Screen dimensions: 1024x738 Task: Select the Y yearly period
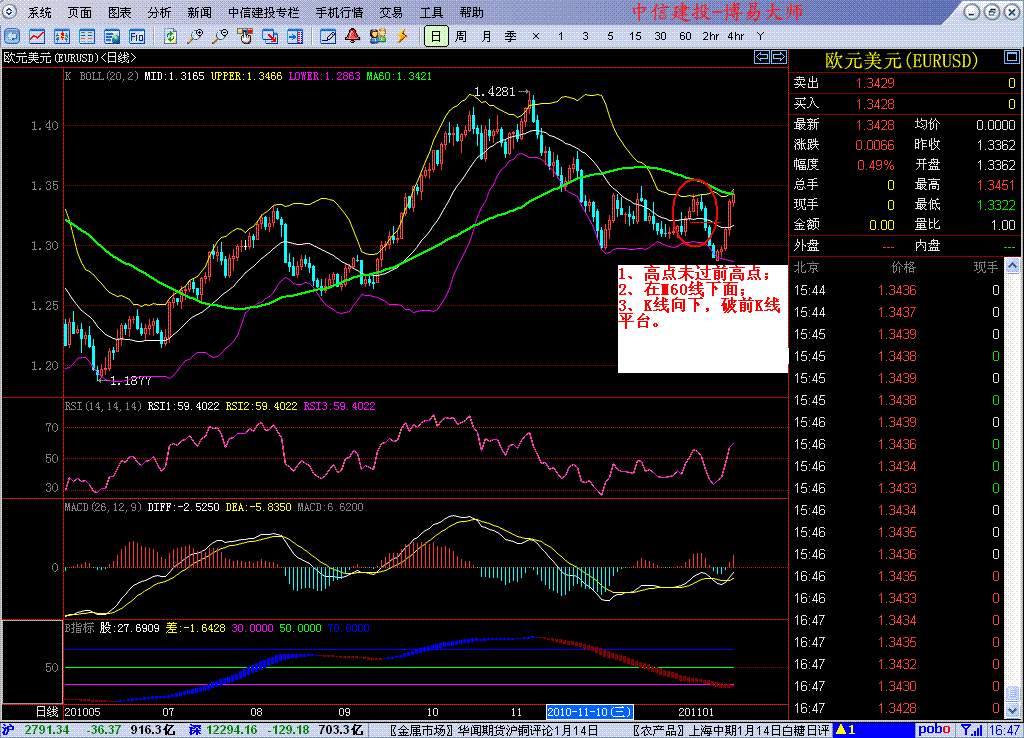[x=760, y=37]
